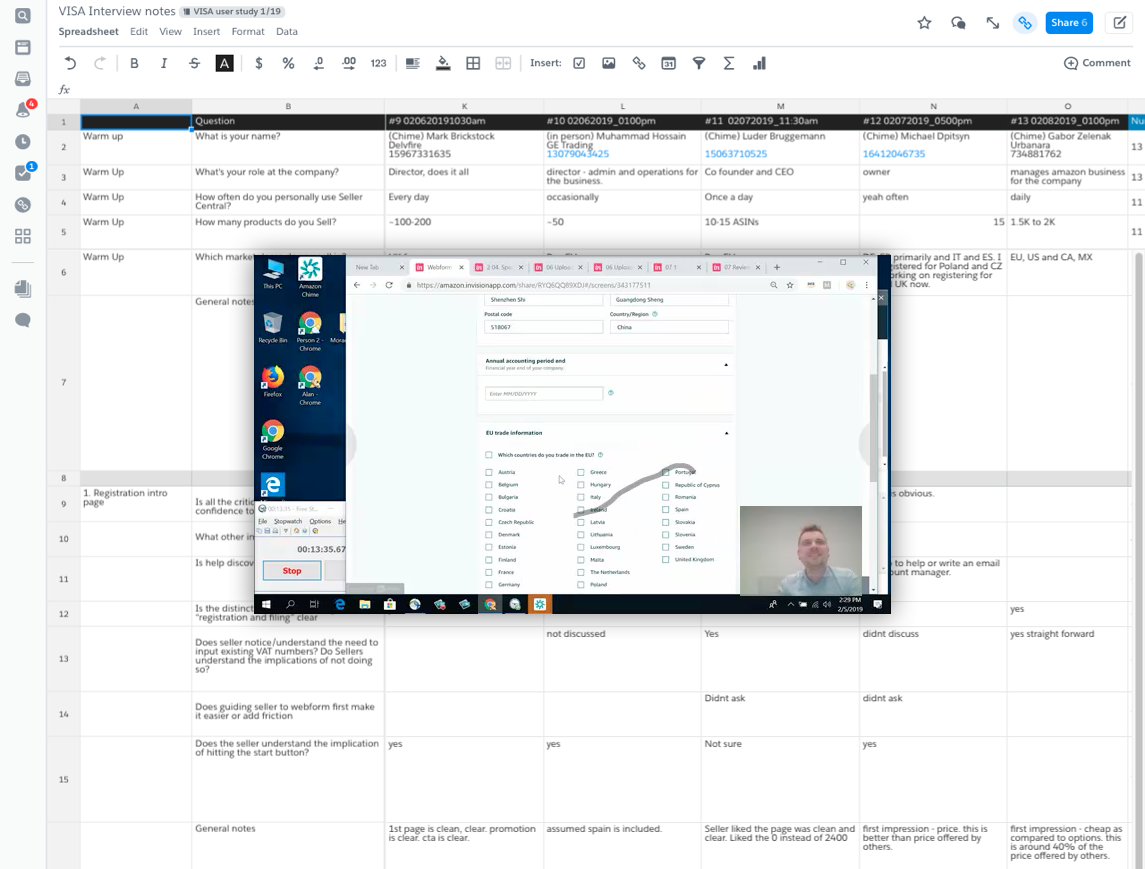The image size is (1145, 869).
Task: Open the View menu
Action: click(x=170, y=31)
